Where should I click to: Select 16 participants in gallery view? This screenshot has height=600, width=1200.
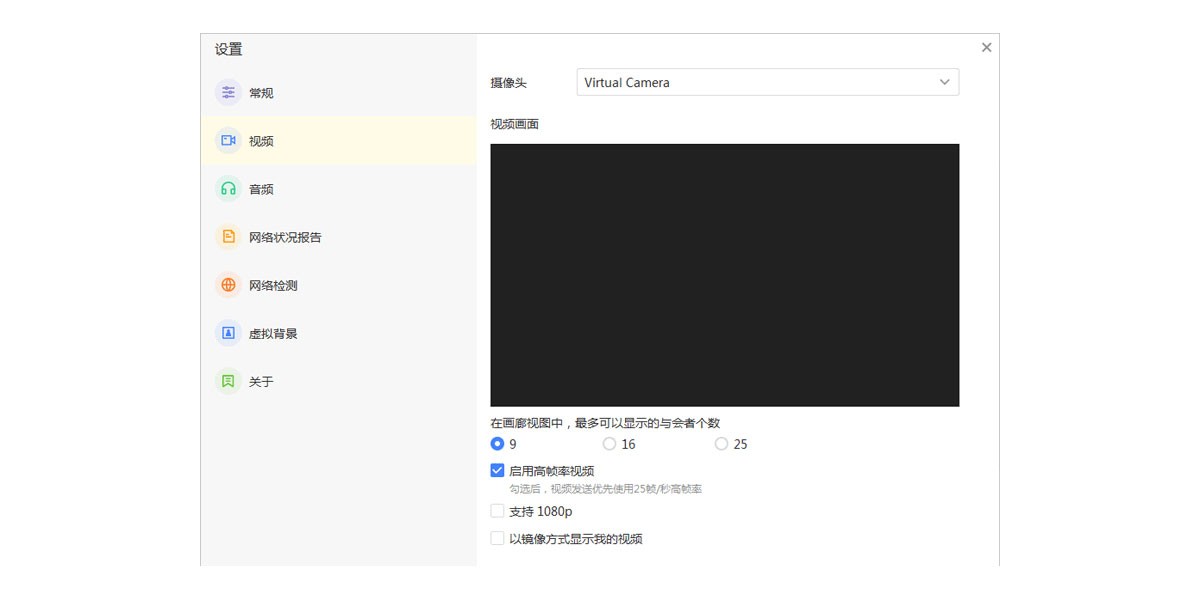point(609,444)
